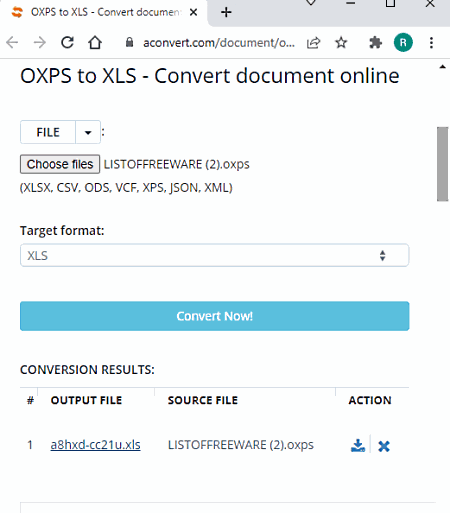450x513 pixels.
Task: View site info via padlock icon
Action: pos(129,42)
